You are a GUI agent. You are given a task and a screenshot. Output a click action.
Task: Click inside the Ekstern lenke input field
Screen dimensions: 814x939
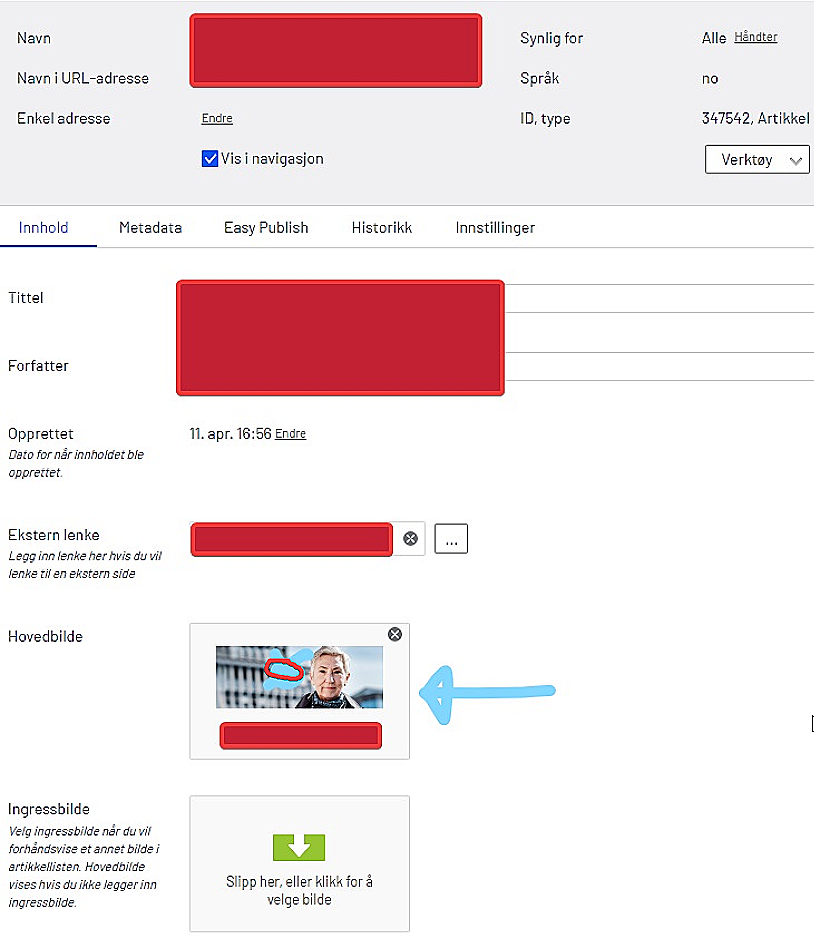point(291,539)
